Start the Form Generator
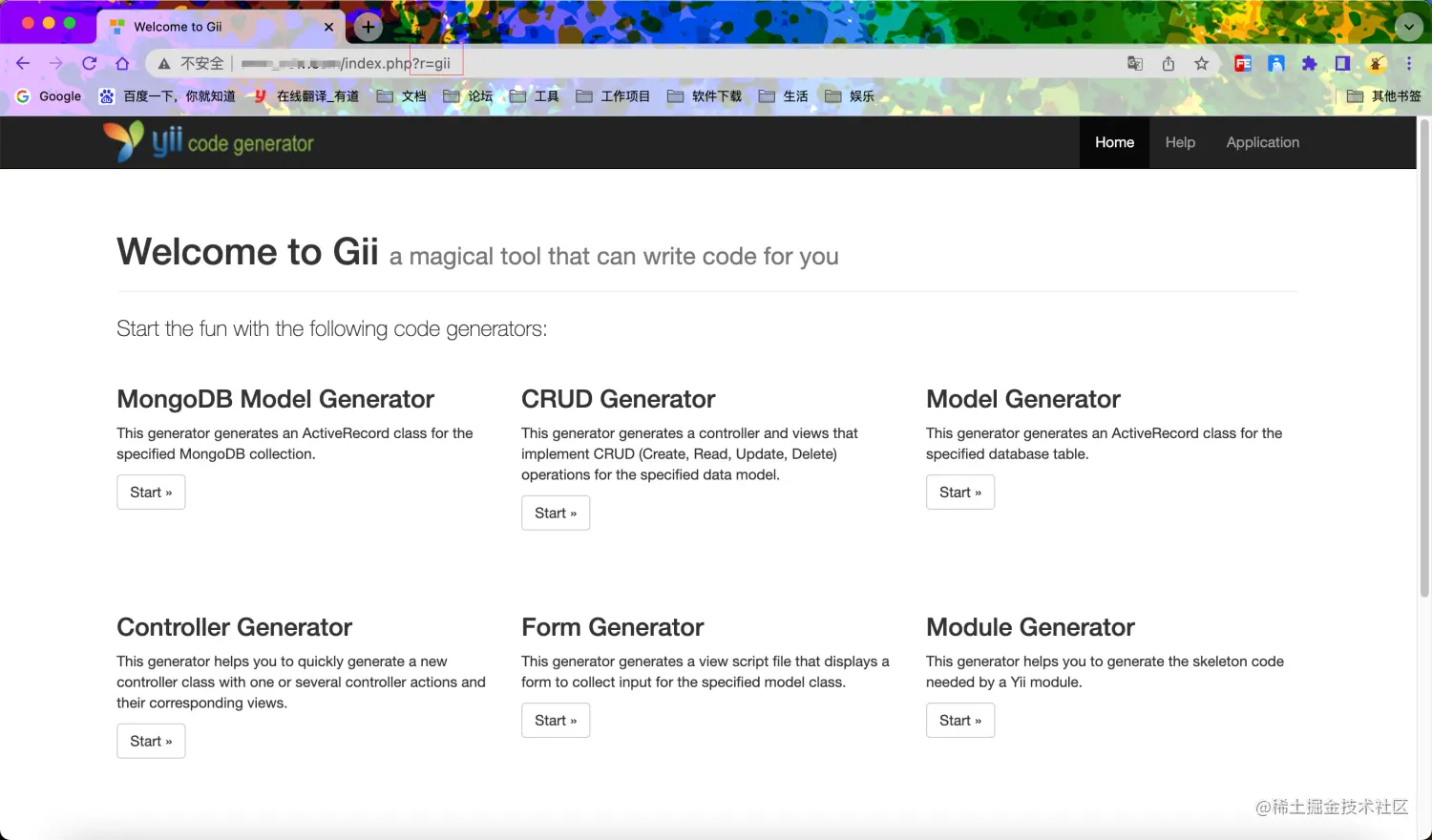 556,721
